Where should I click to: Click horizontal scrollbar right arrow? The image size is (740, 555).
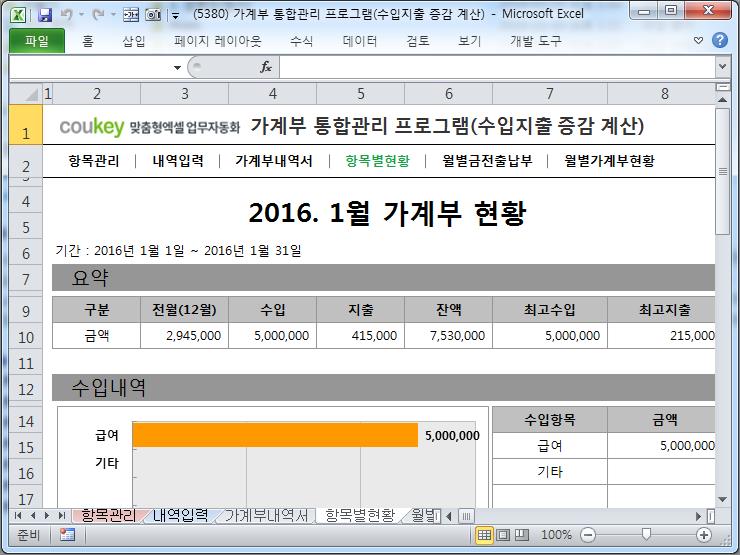698,516
